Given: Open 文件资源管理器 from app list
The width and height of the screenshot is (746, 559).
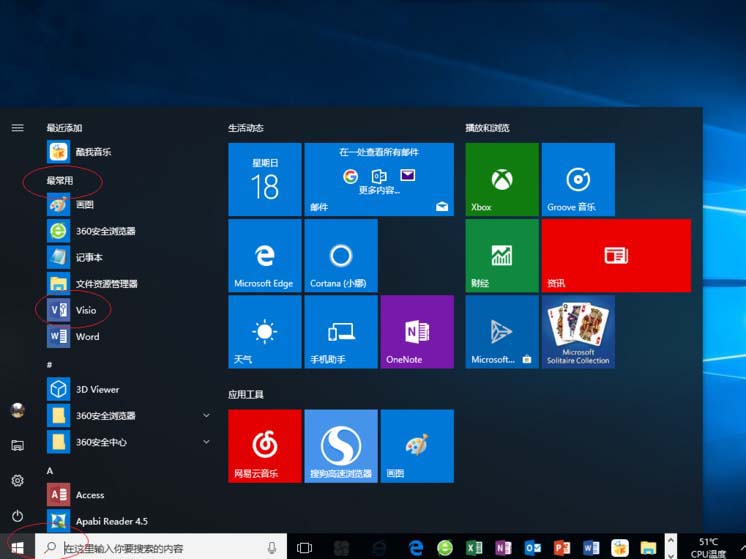Looking at the screenshot, I should point(128,284).
